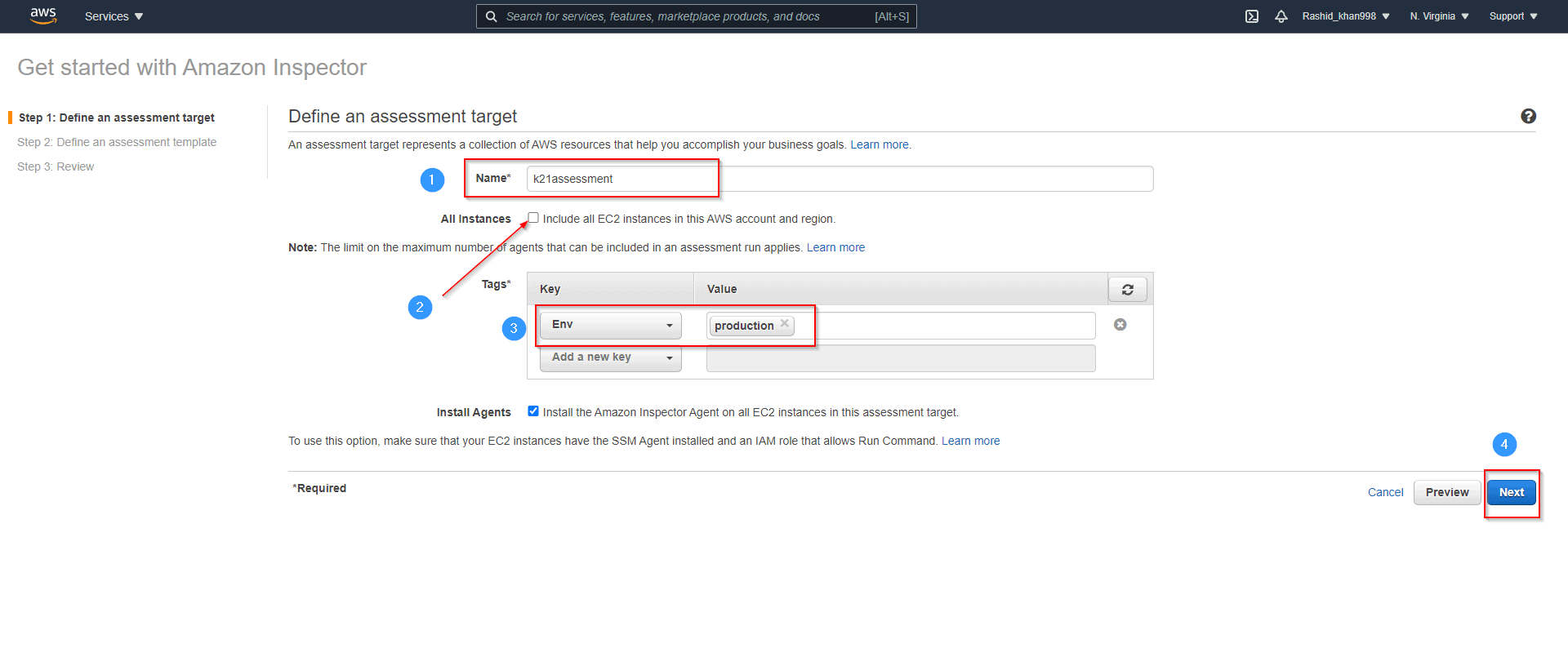This screenshot has height=657, width=1568.
Task: Click the Value column header
Action: click(x=722, y=289)
